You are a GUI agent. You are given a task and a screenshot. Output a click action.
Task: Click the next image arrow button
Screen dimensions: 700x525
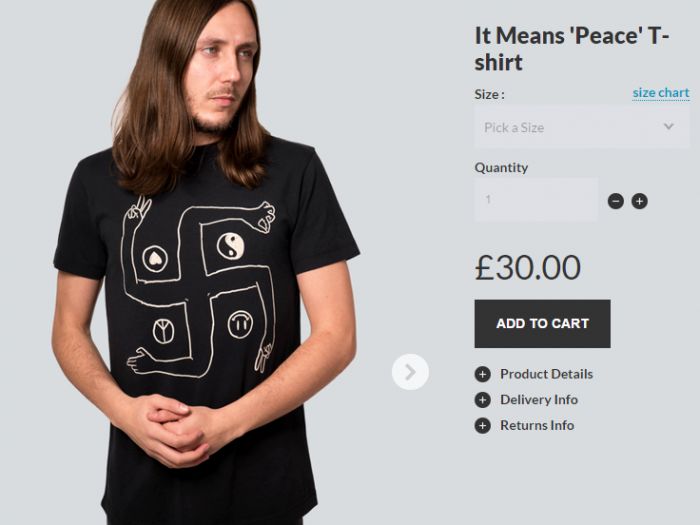click(410, 372)
